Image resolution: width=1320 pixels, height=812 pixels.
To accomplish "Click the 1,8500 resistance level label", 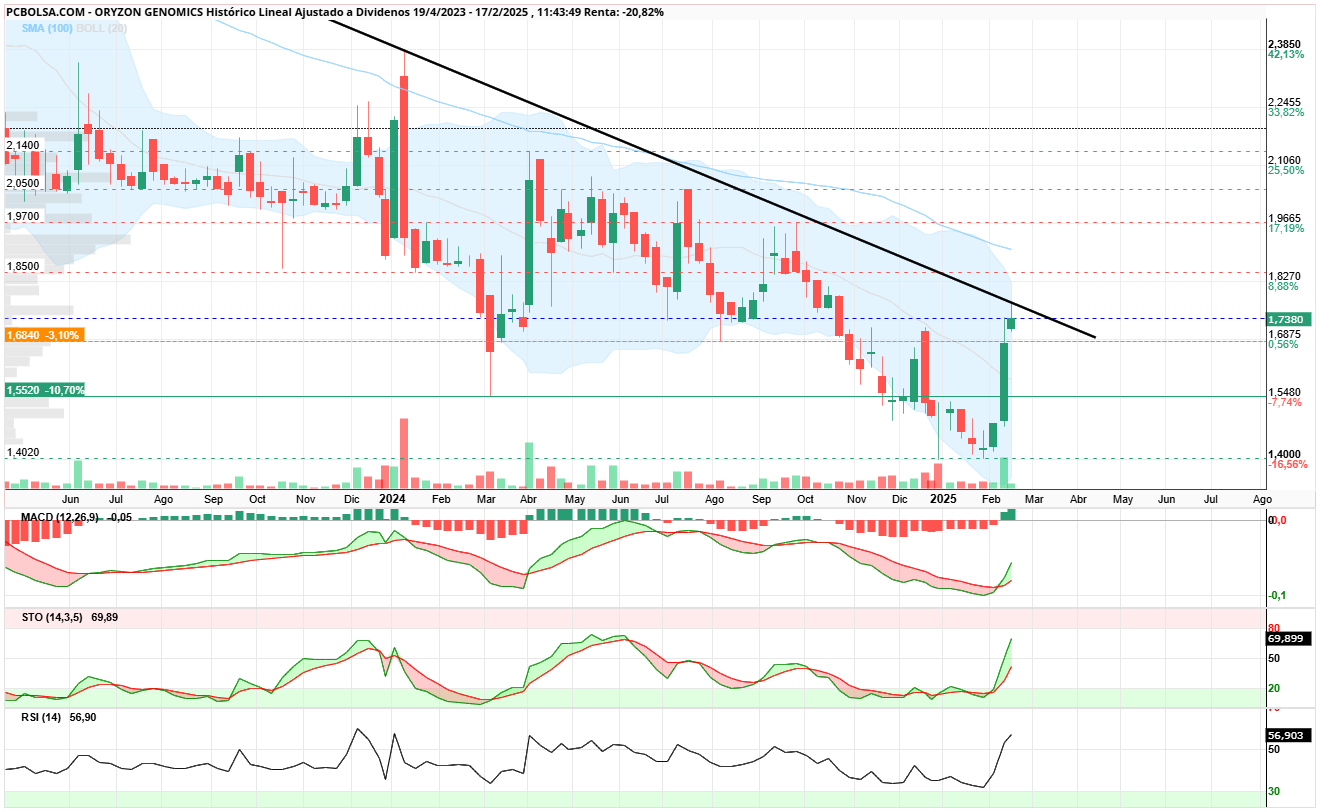I will pyautogui.click(x=23, y=266).
